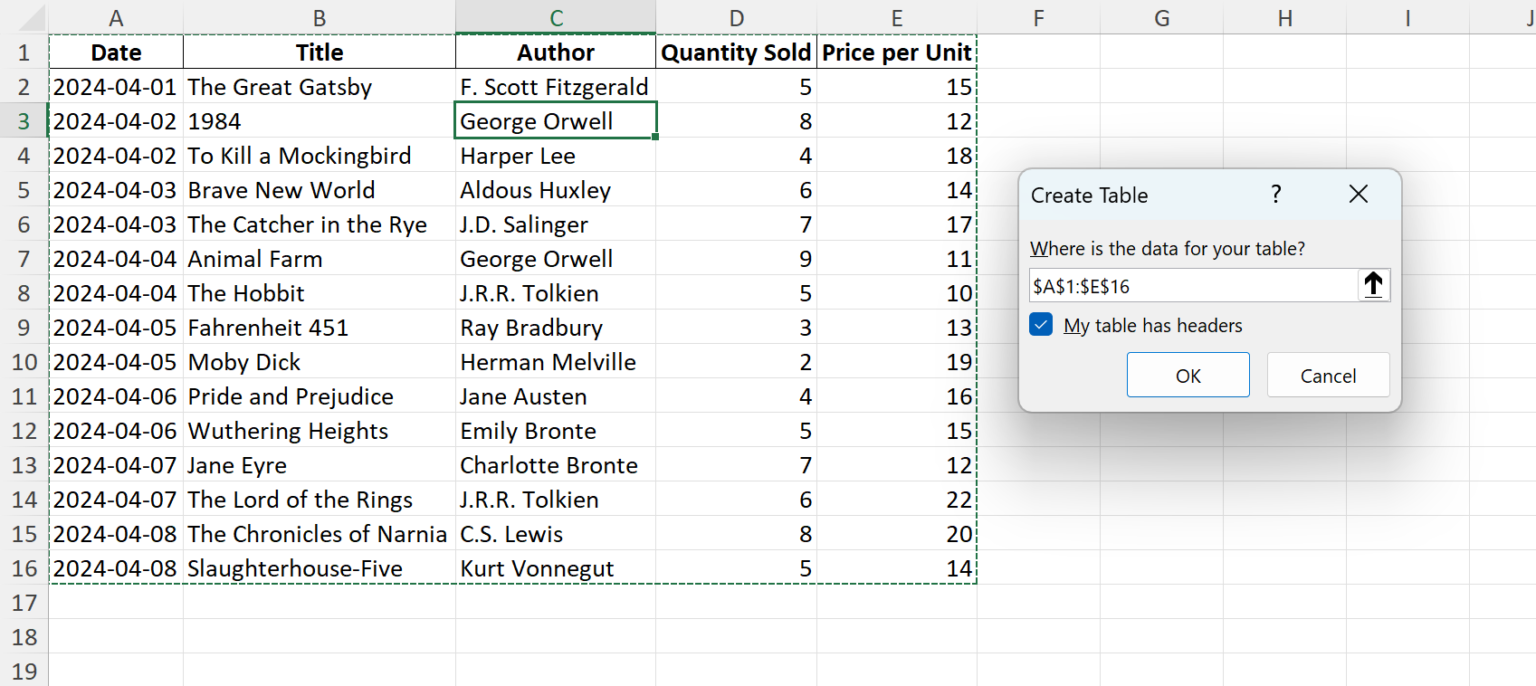Screen dimensions: 1536x686
Task: Click row 3 header number
Action: point(24,121)
